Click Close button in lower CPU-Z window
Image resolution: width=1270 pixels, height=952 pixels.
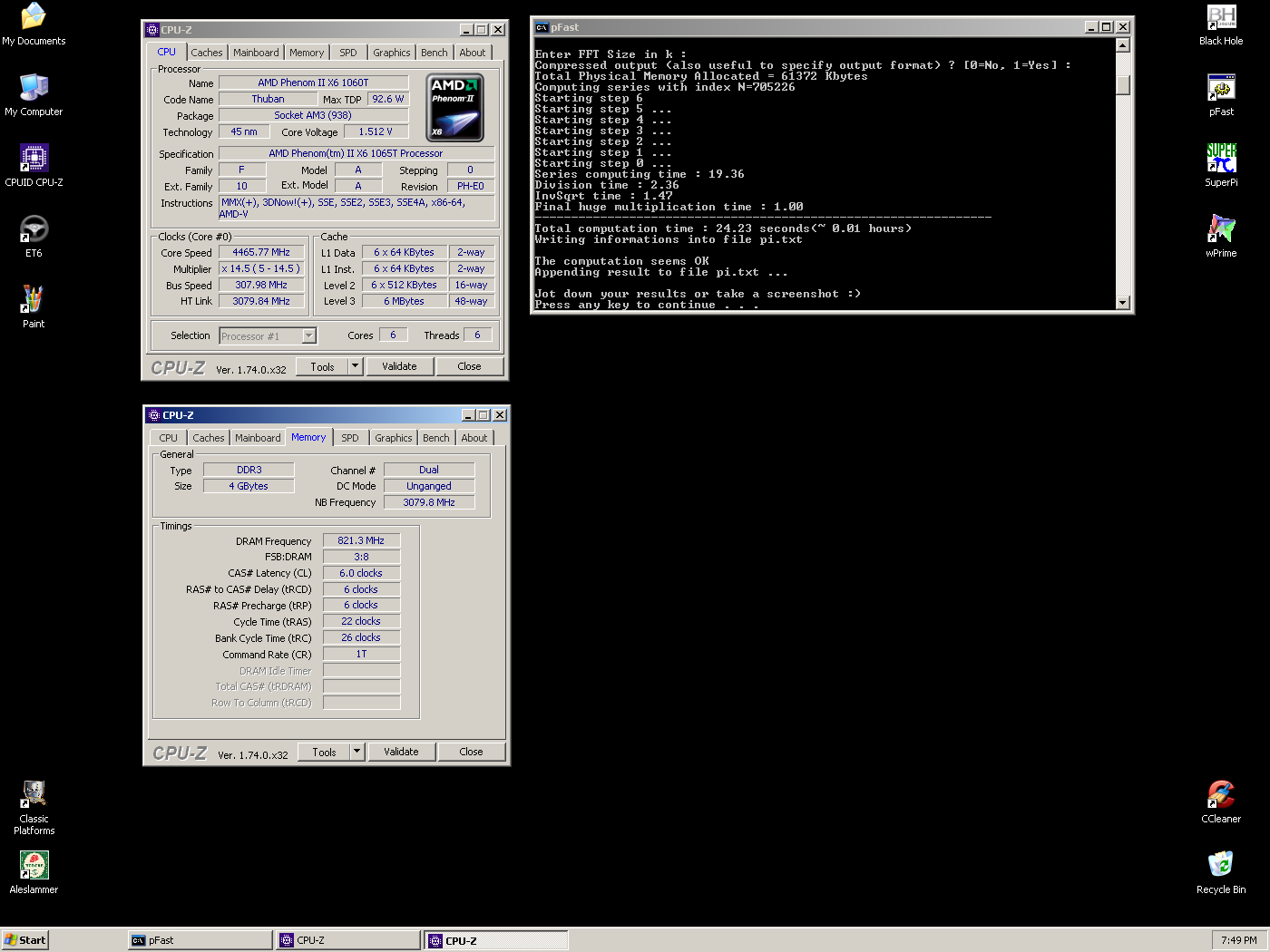[471, 752]
